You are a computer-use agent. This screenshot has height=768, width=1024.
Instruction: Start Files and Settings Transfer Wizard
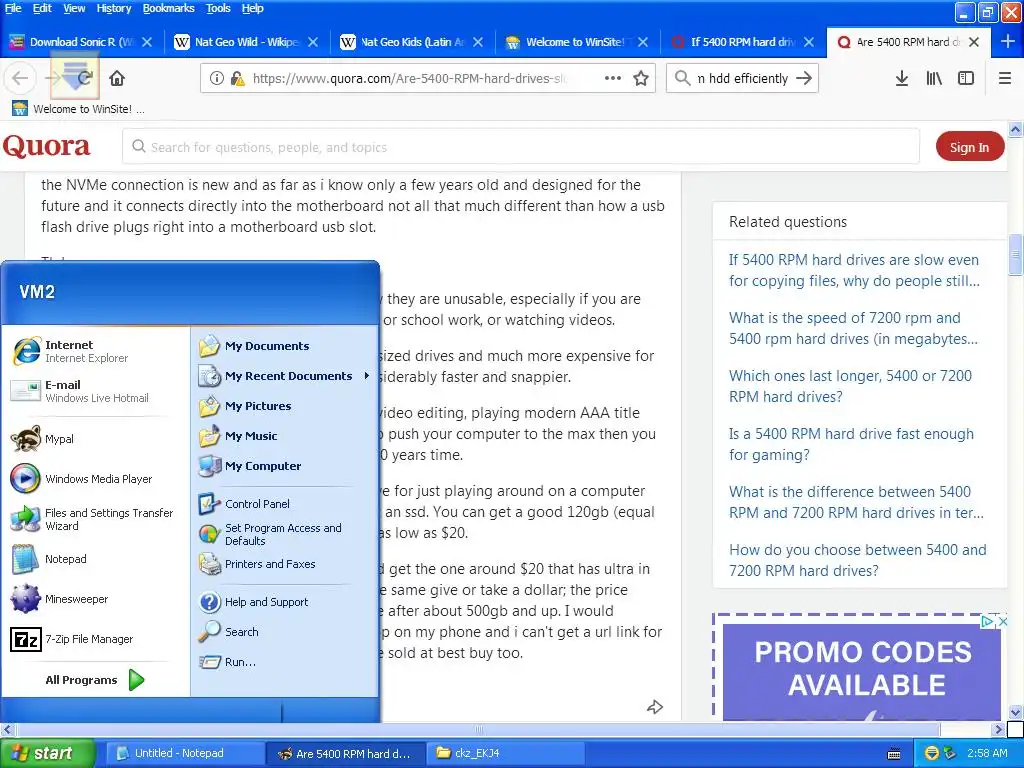click(91, 519)
